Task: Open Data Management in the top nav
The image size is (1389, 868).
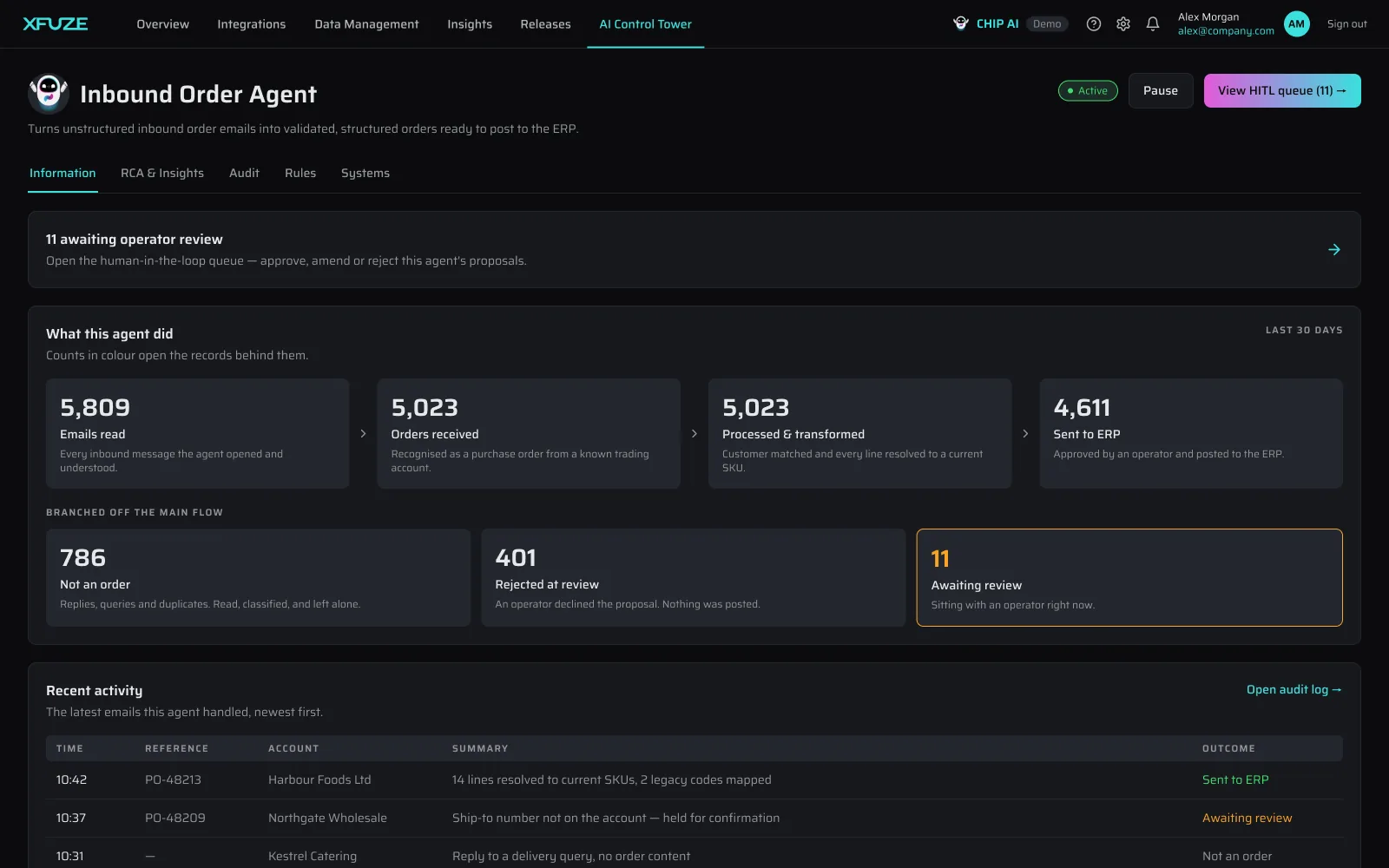Action: click(x=366, y=24)
